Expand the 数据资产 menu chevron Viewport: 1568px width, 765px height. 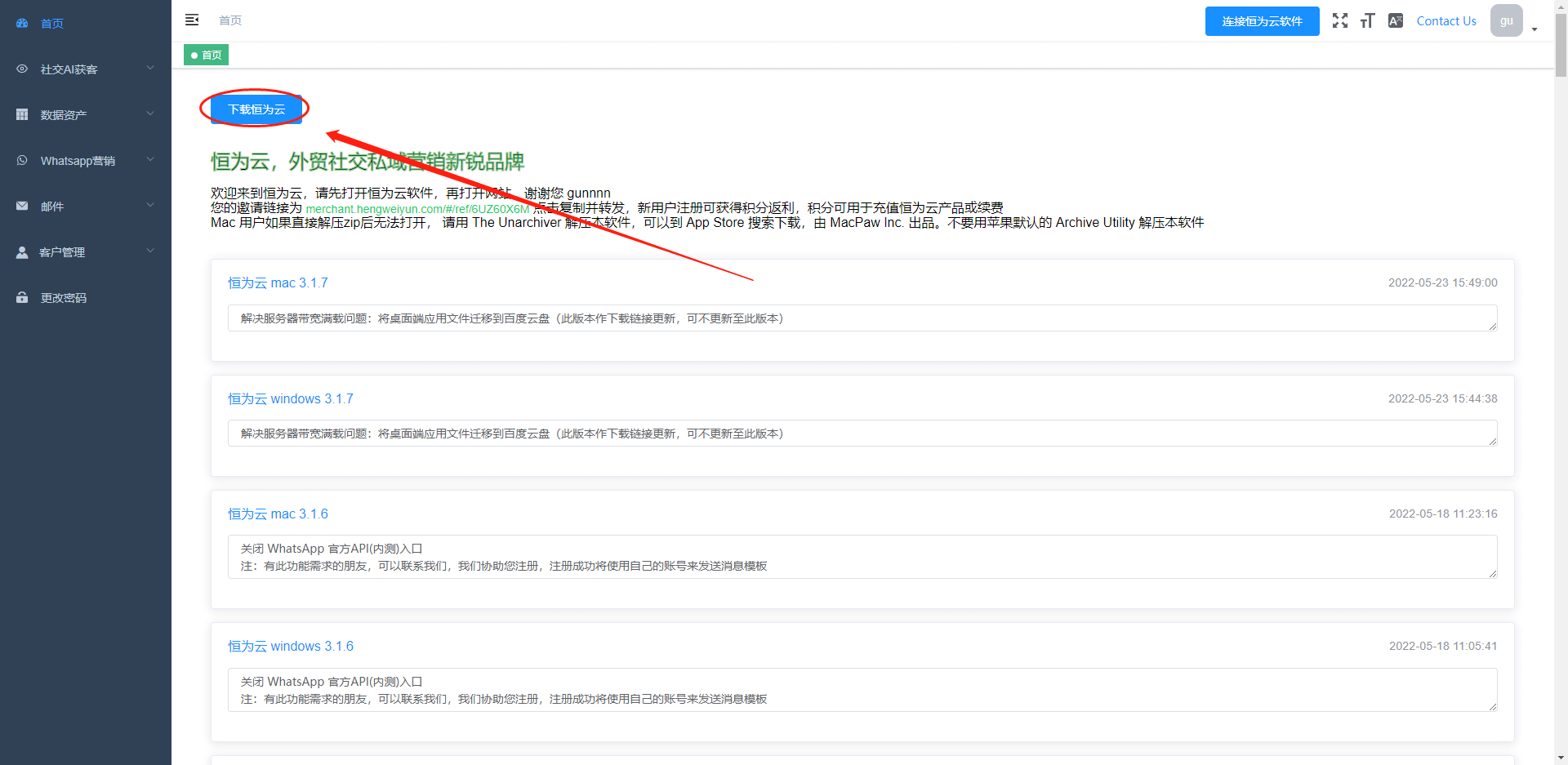click(150, 113)
